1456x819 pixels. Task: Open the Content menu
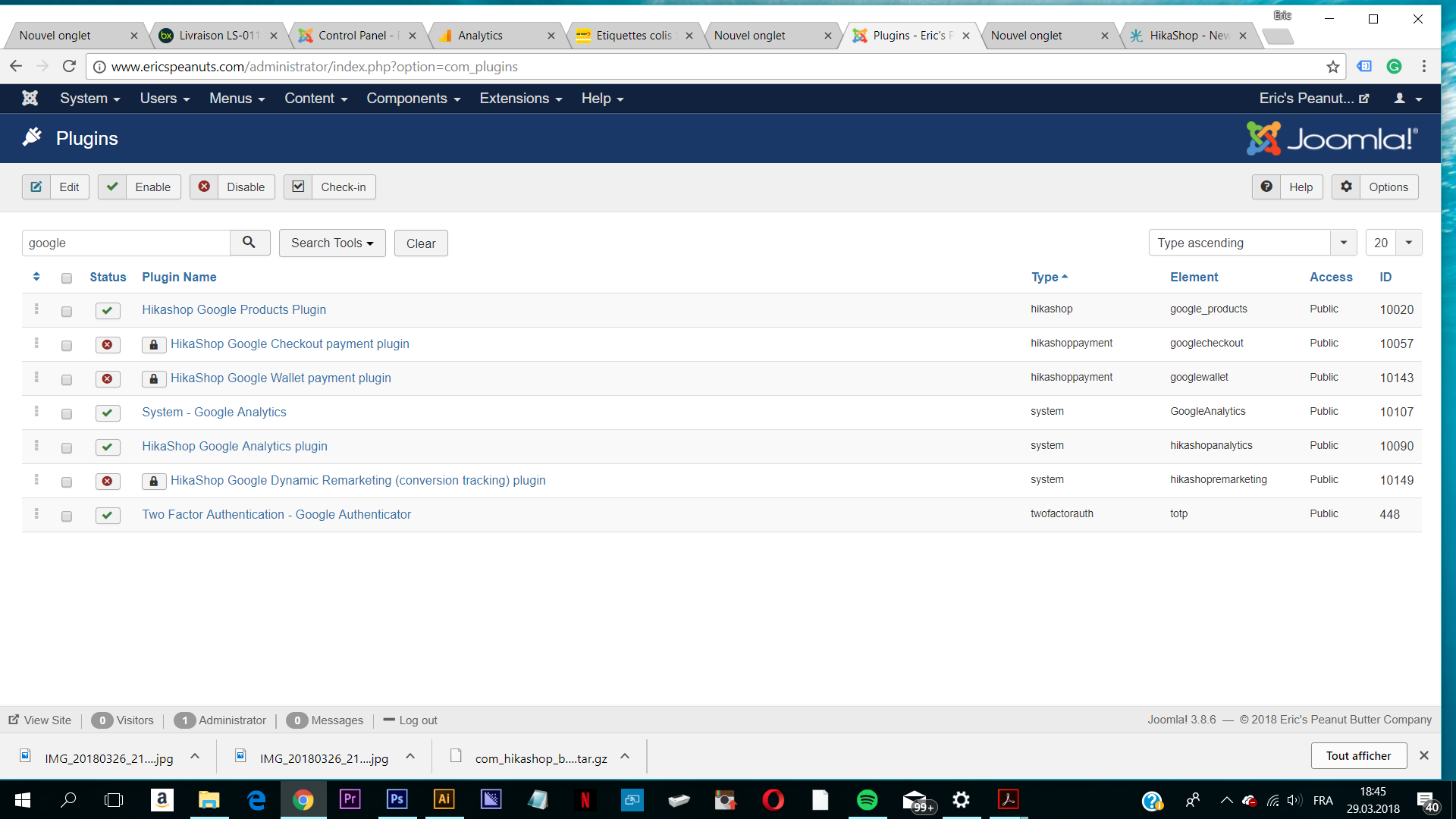315,99
